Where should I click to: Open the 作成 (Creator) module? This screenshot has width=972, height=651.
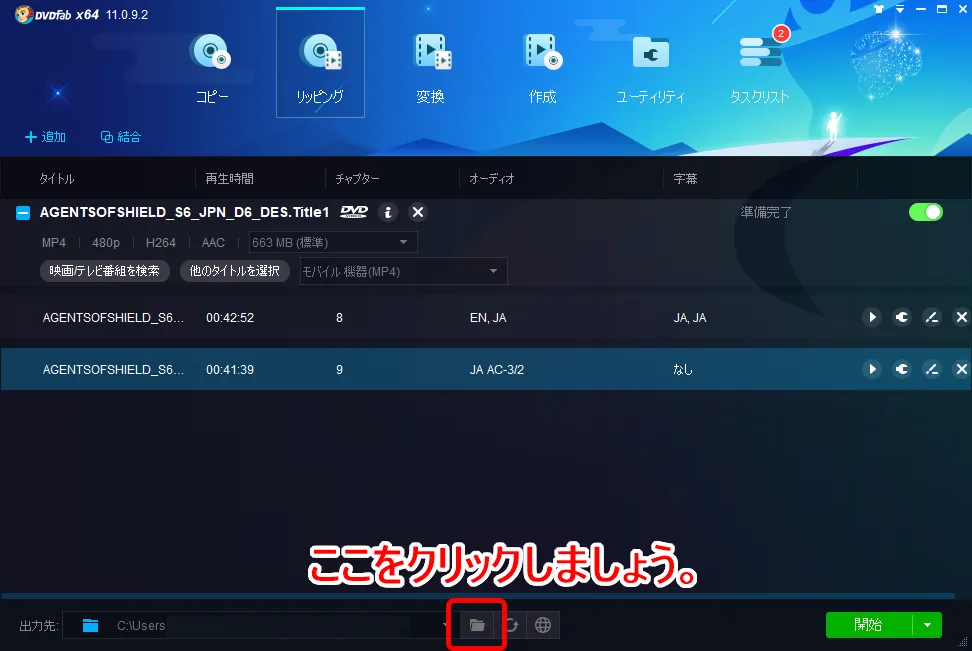pos(542,68)
